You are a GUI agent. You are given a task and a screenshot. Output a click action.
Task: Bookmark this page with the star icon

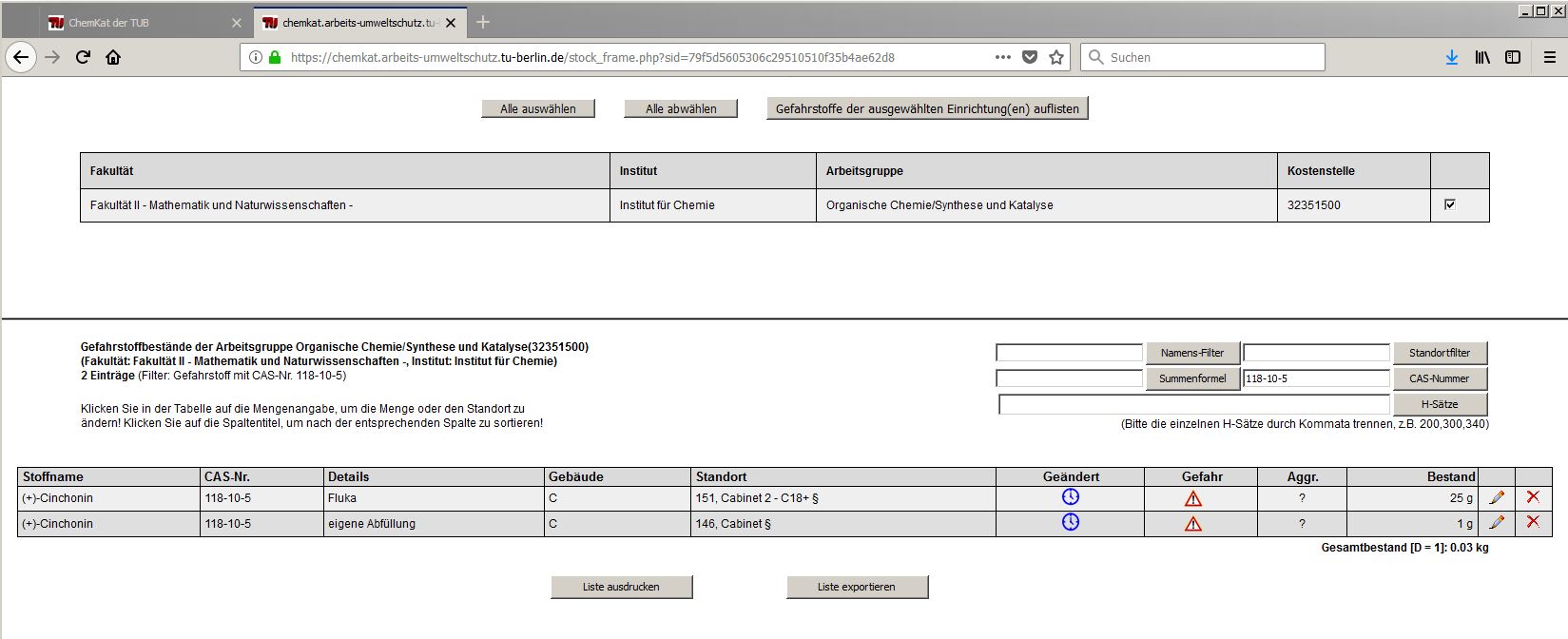point(1056,57)
